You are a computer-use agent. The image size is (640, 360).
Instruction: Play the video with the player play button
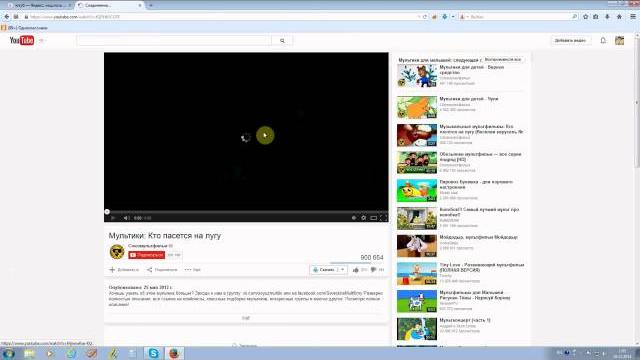pos(113,218)
